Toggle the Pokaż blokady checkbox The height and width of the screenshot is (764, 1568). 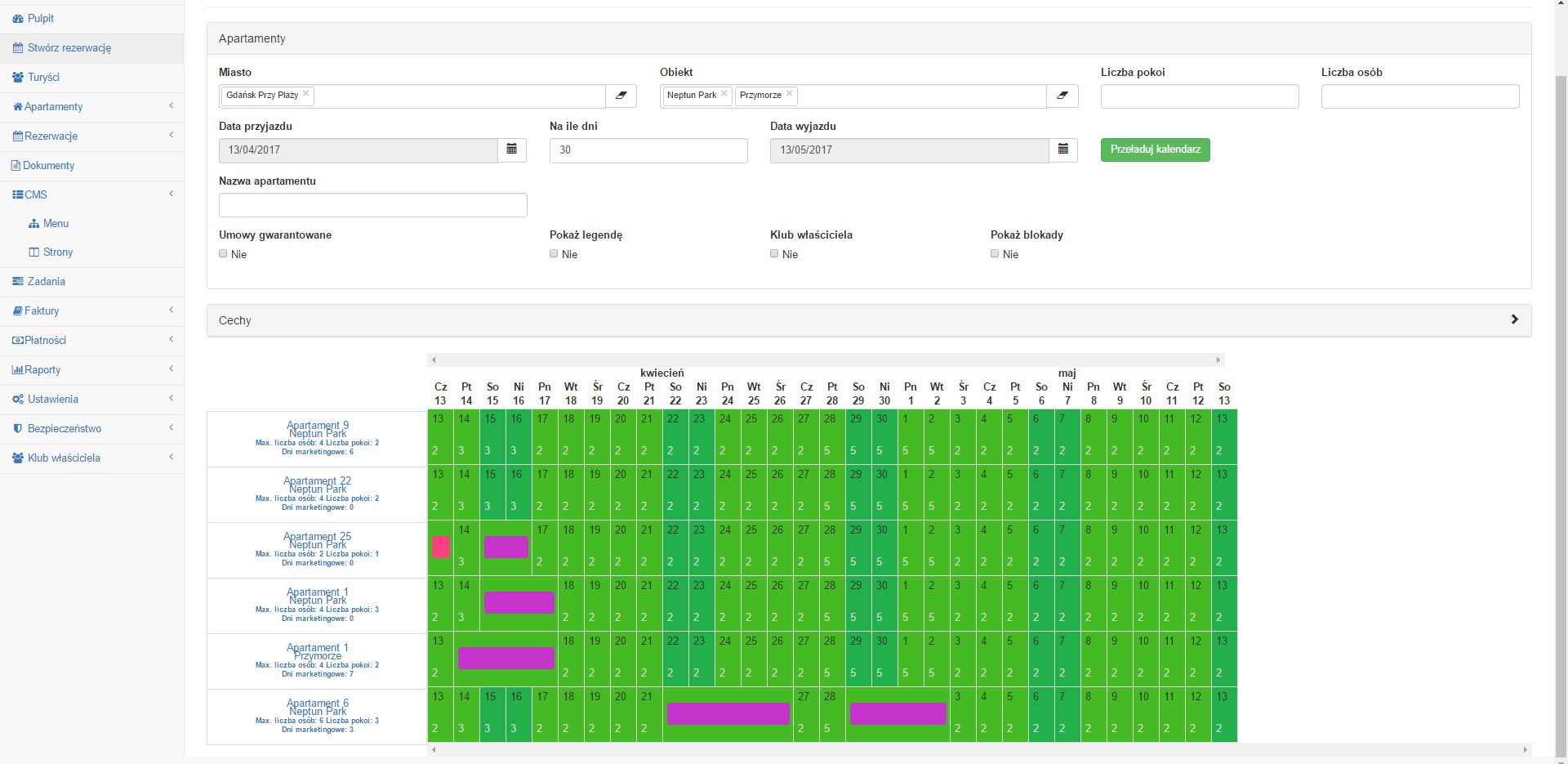pos(995,253)
